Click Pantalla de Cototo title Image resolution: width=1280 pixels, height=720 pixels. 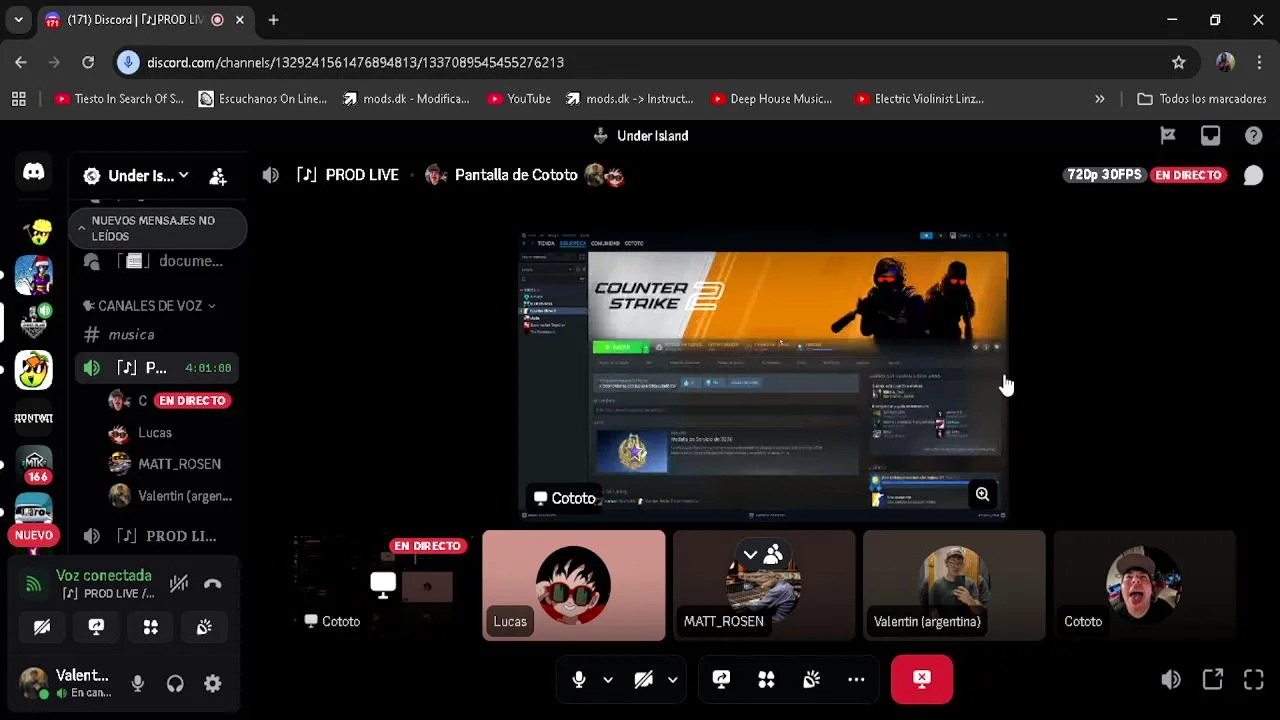coord(516,175)
